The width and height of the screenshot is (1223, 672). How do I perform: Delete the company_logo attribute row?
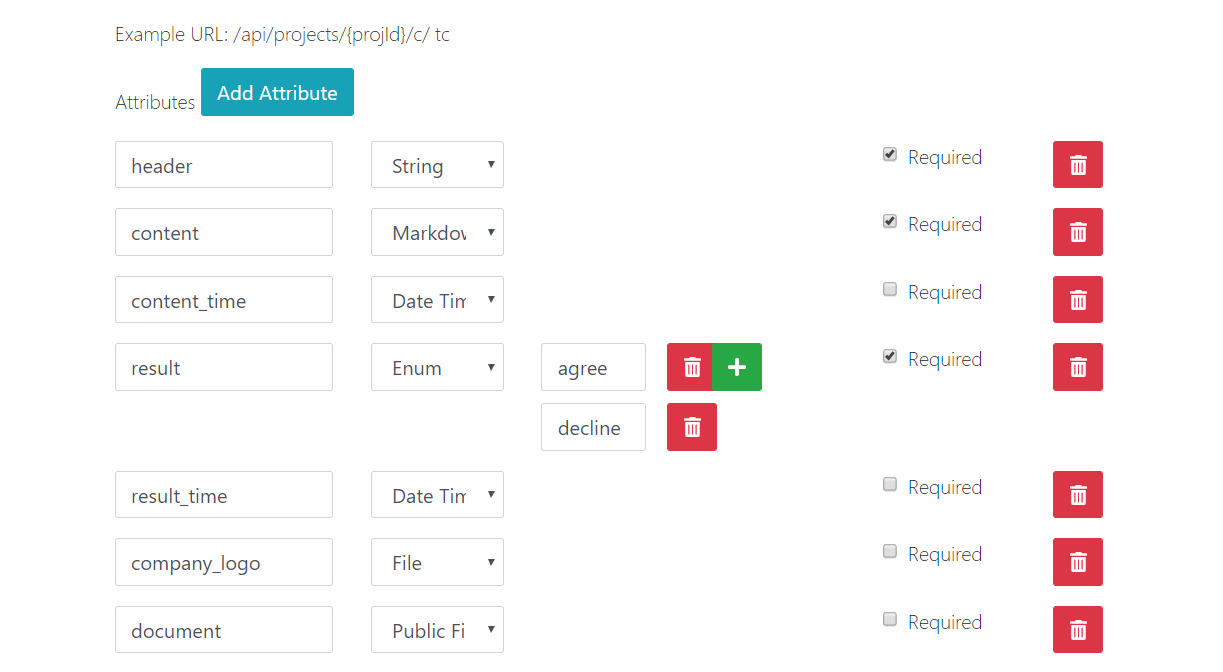point(1077,562)
